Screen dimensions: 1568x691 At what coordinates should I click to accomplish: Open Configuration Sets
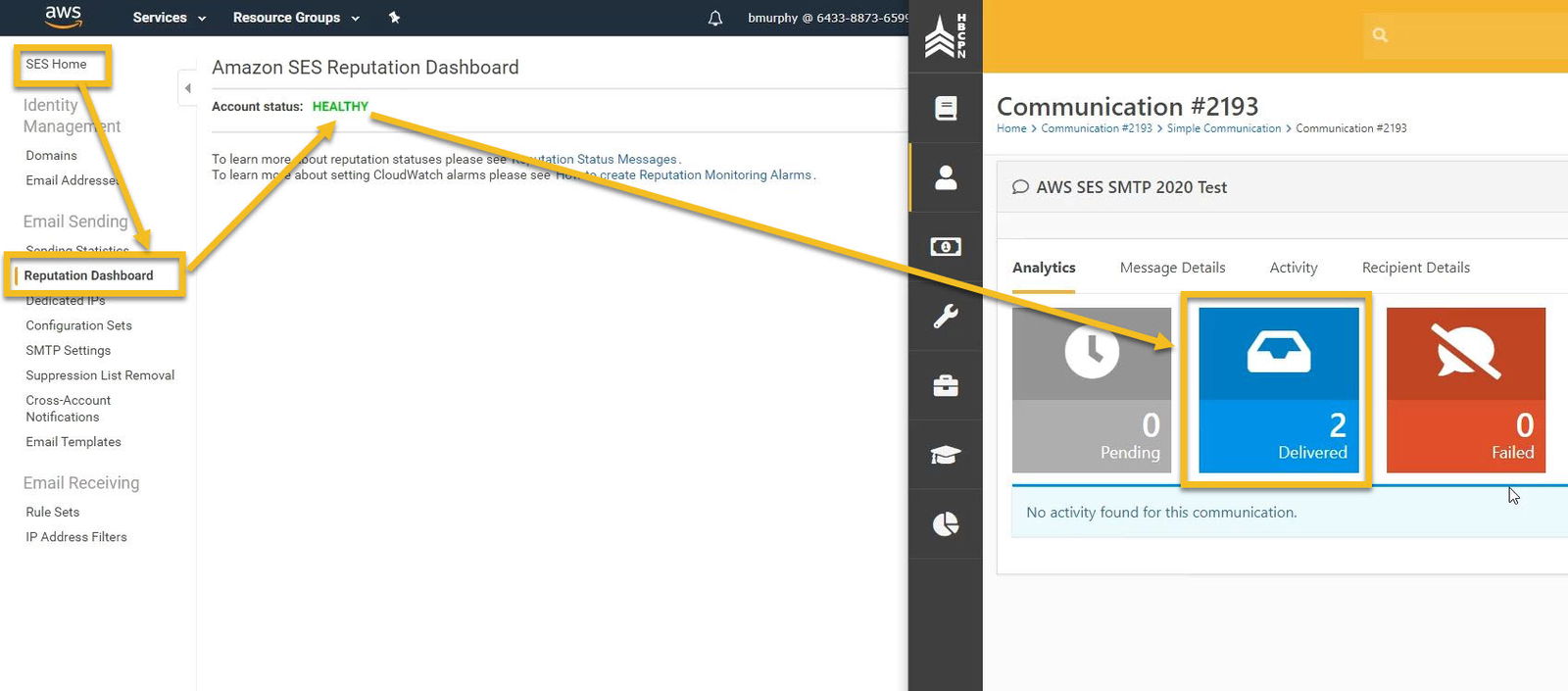(78, 325)
